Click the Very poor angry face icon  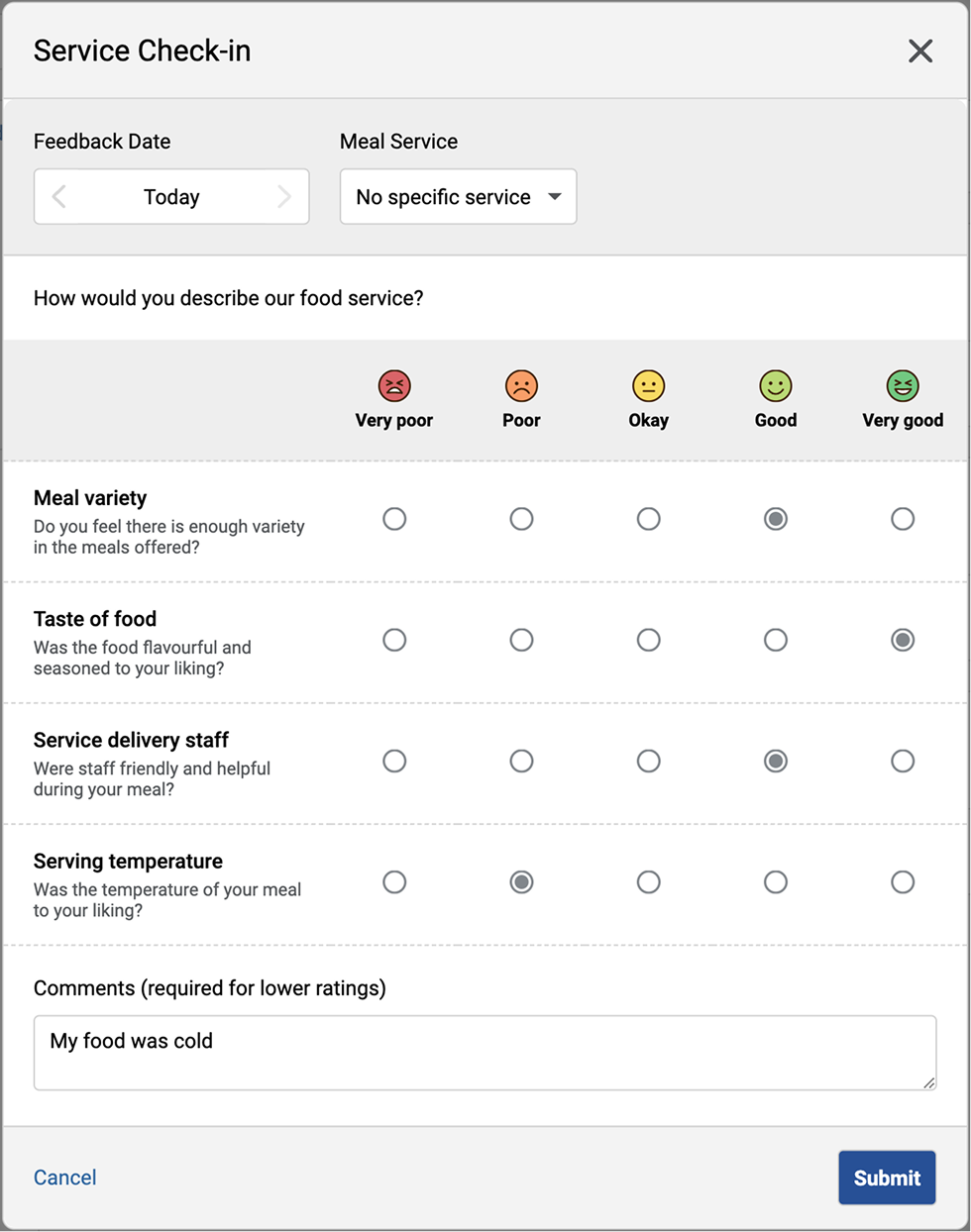pos(394,385)
